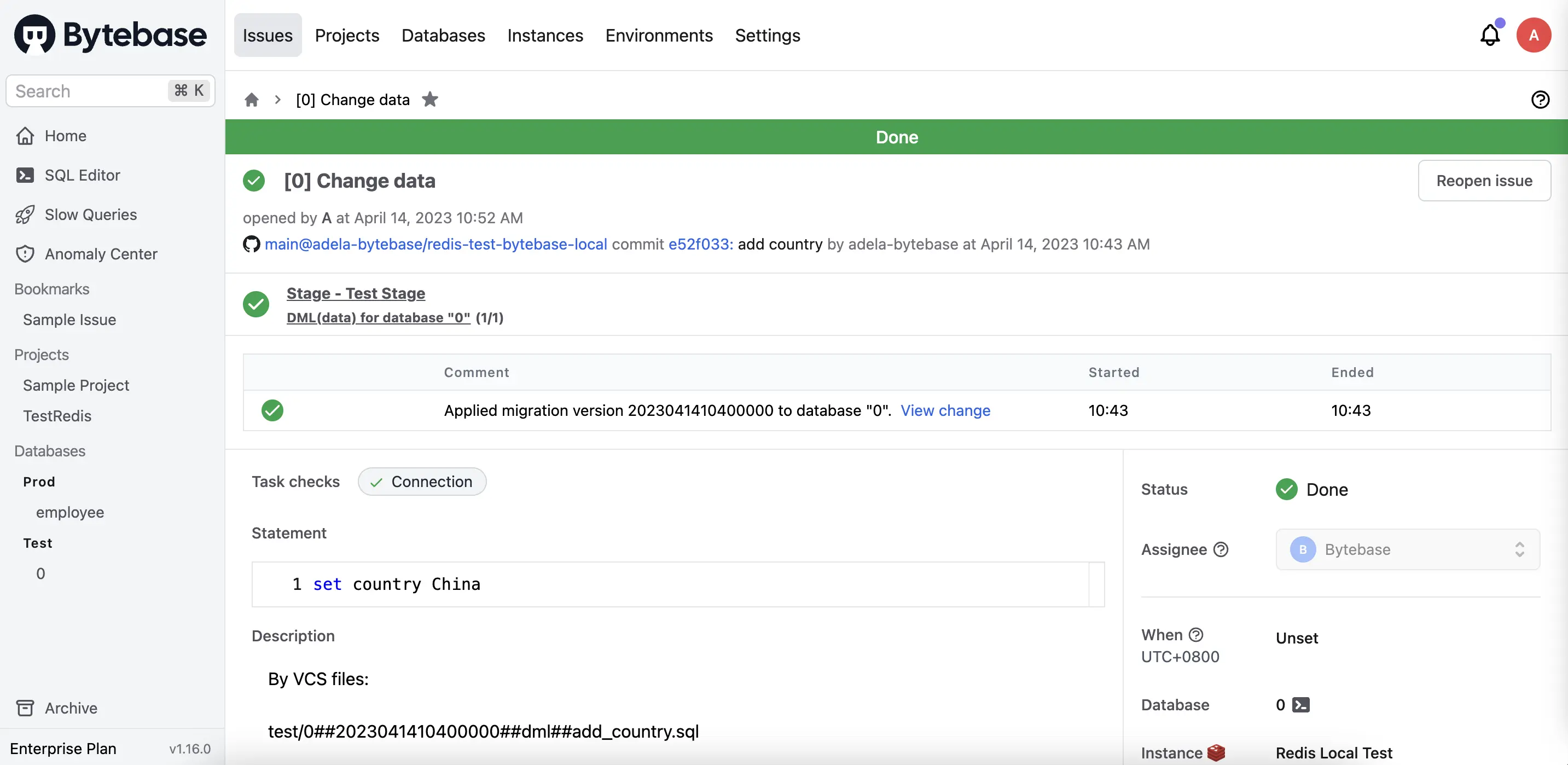
Task: Click the breadcrumb chevron after home
Action: (x=277, y=99)
